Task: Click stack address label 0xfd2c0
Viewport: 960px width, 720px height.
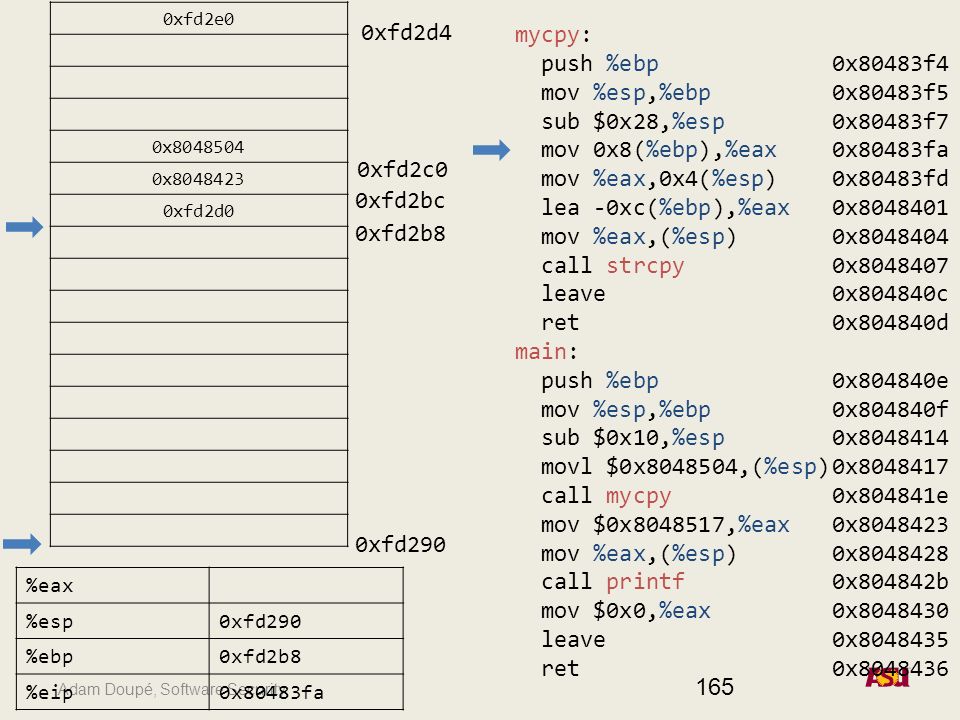Action: click(x=402, y=170)
